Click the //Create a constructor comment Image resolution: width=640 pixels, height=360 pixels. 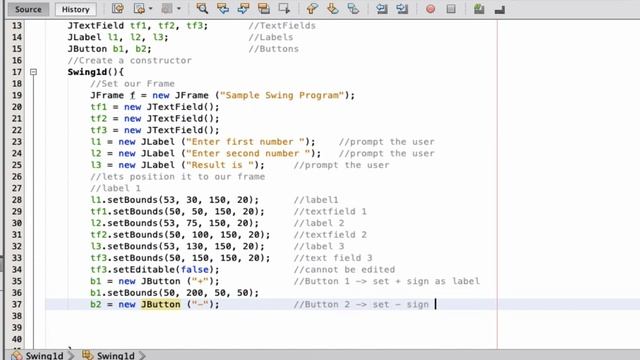129,60
